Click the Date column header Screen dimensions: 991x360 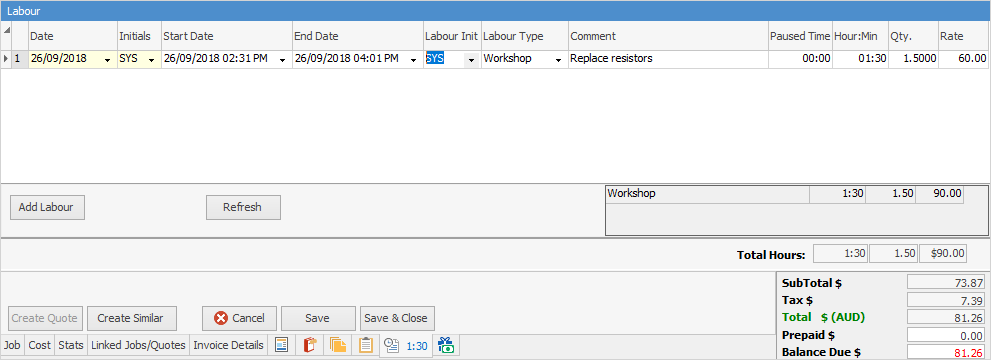coord(73,37)
